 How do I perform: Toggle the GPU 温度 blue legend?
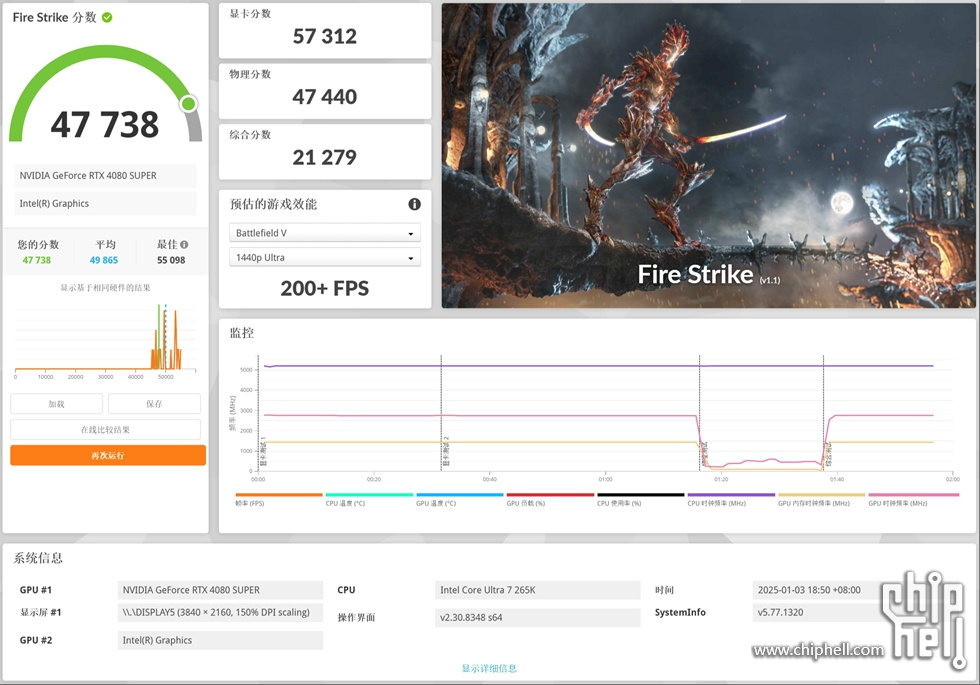point(460,495)
